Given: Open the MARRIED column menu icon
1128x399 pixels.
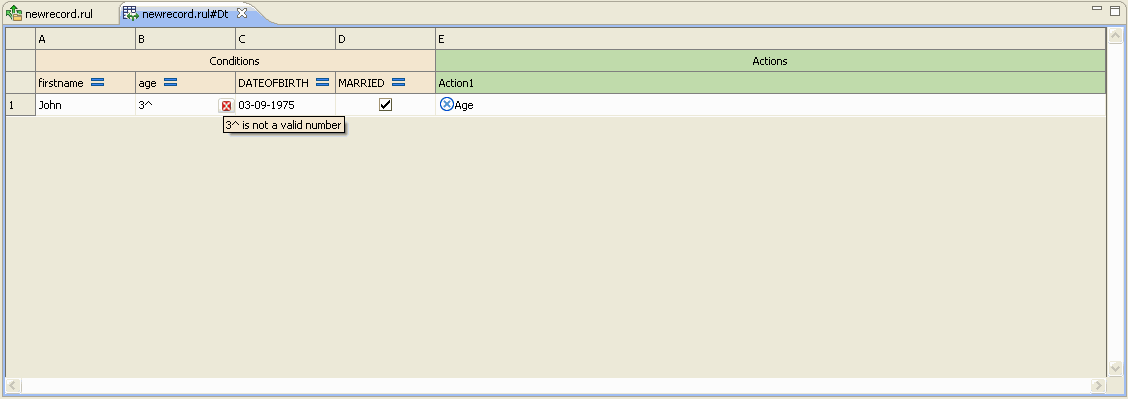Looking at the screenshot, I should [399, 83].
